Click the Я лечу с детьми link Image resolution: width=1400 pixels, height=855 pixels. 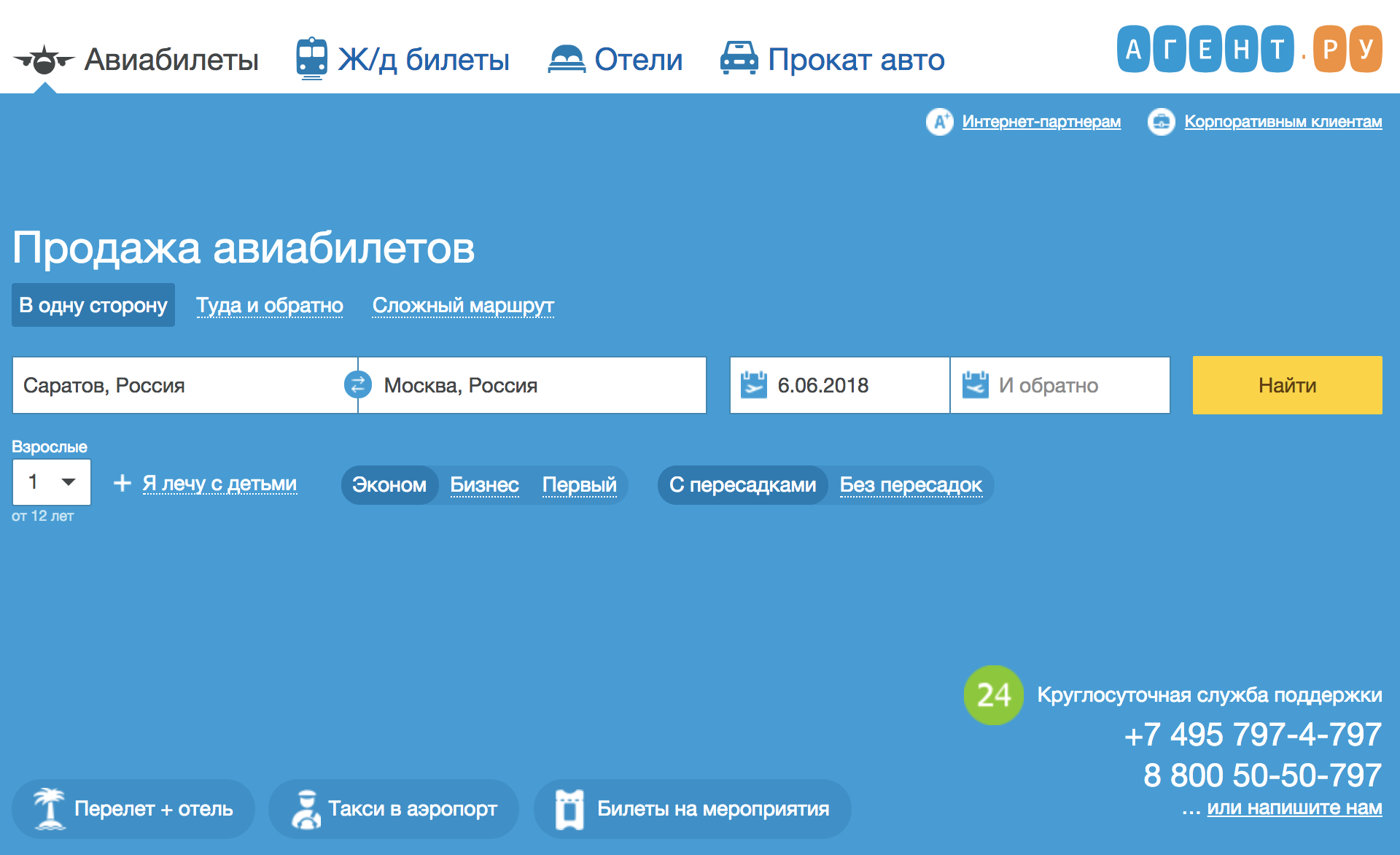[219, 483]
